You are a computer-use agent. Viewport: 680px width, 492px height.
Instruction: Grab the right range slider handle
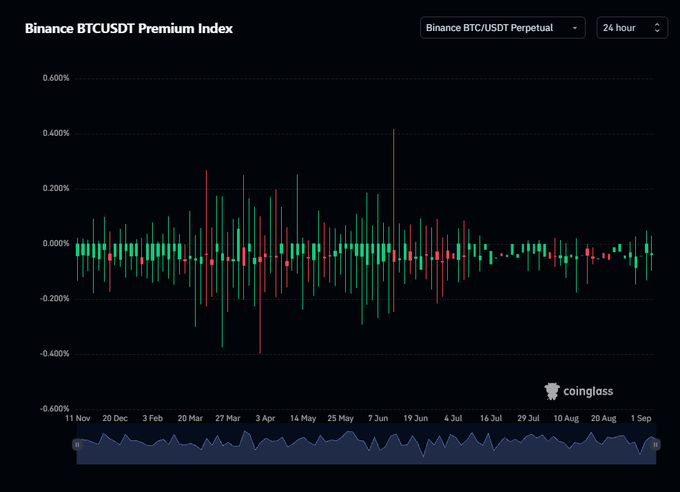(655, 444)
